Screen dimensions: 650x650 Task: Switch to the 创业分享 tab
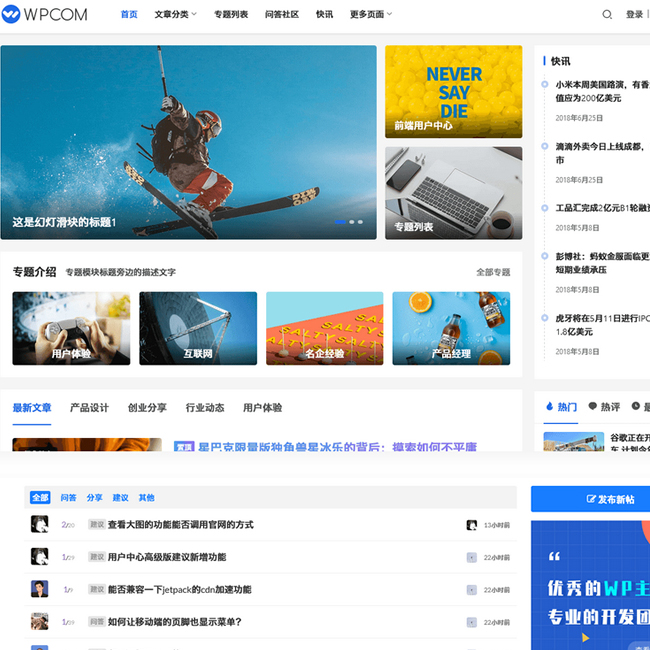147,408
